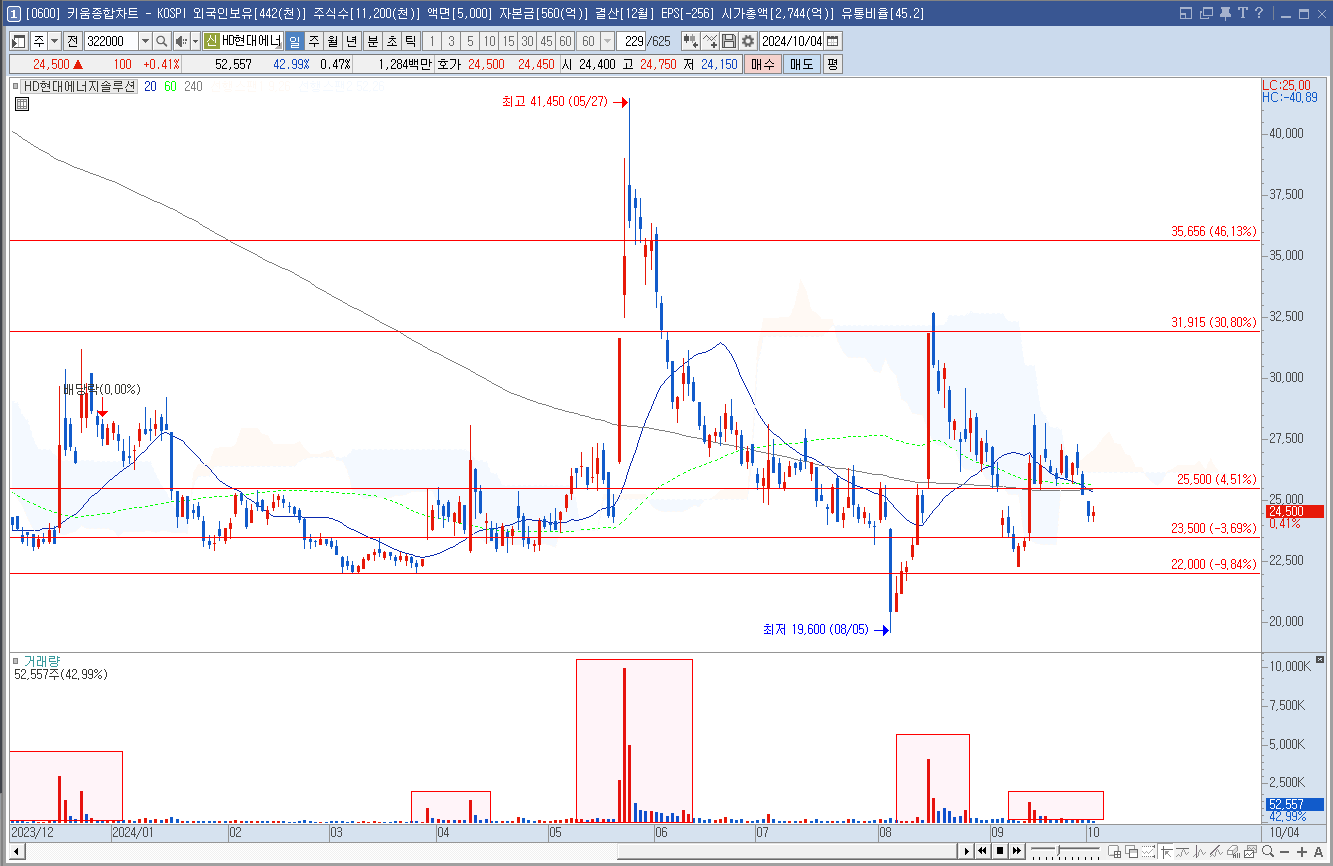Click the speaker sound icon in toolbar
The image size is (1333, 866).
tap(180, 41)
